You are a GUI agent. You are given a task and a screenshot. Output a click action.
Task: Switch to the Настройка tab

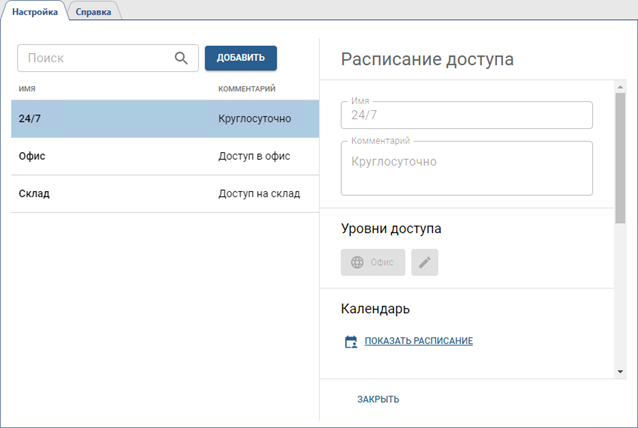tap(35, 11)
